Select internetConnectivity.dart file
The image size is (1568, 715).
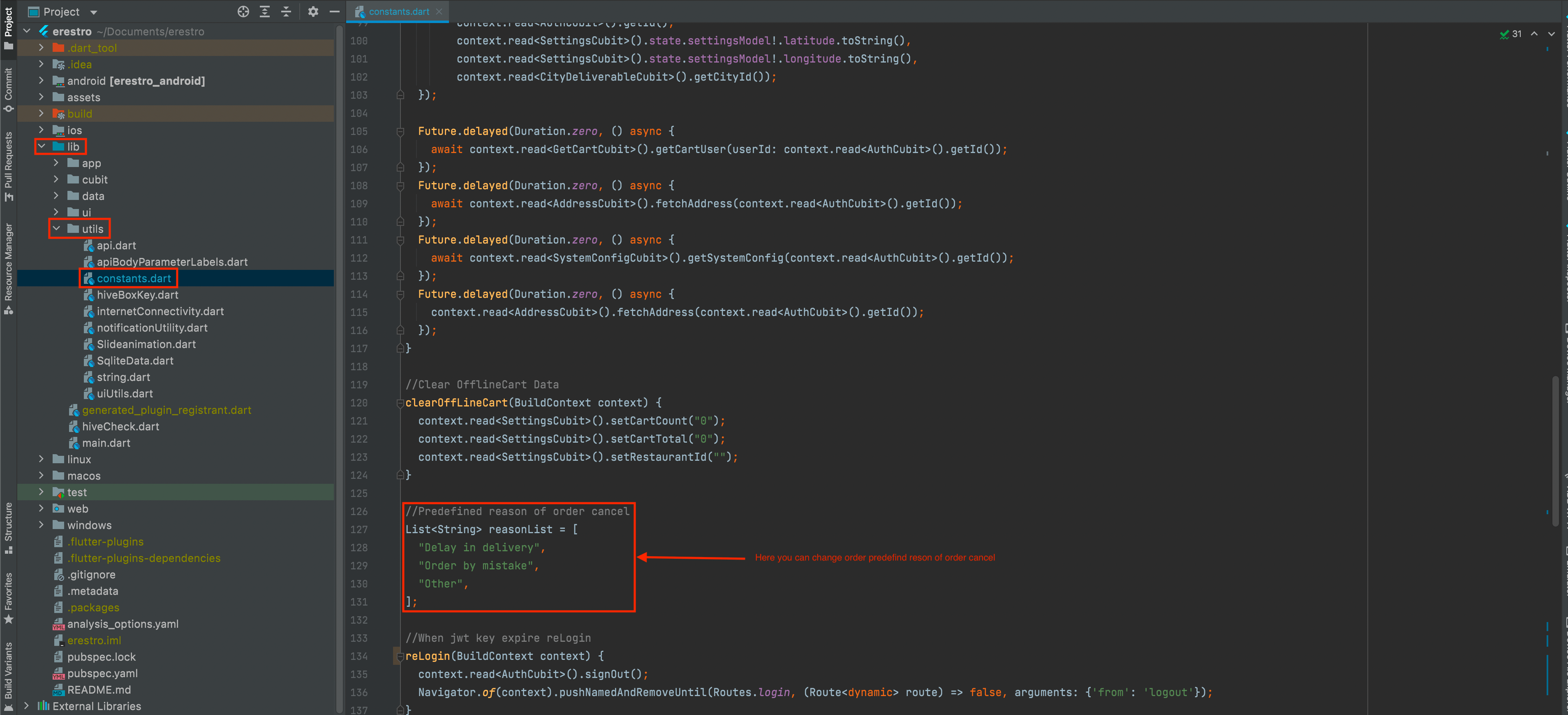coord(160,311)
